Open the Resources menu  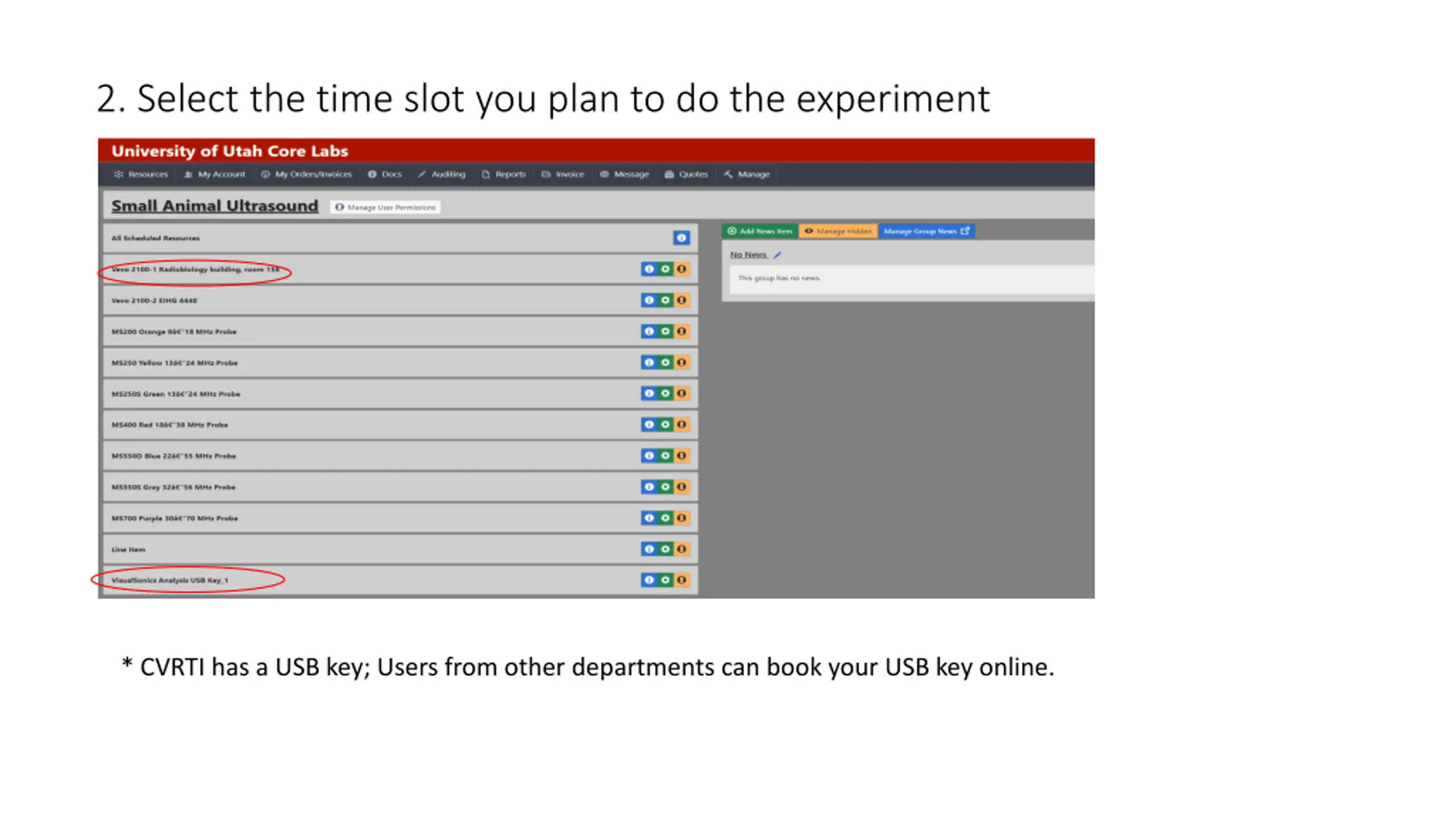tap(141, 174)
